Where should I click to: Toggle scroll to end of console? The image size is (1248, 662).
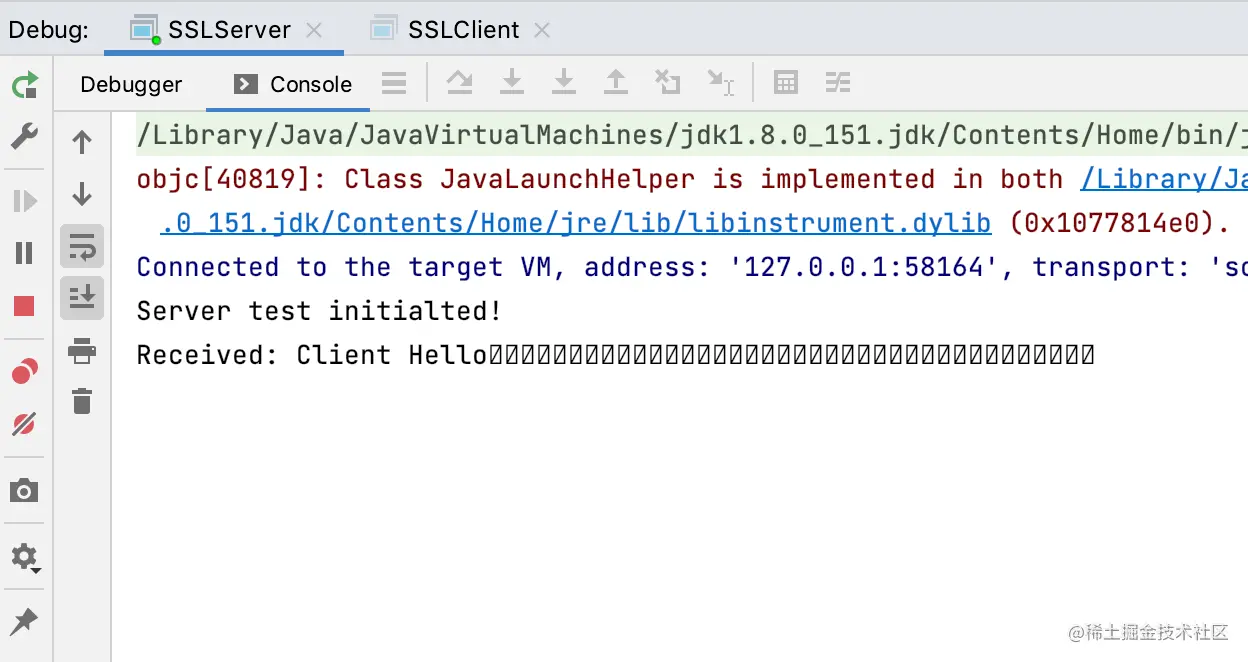(82, 298)
